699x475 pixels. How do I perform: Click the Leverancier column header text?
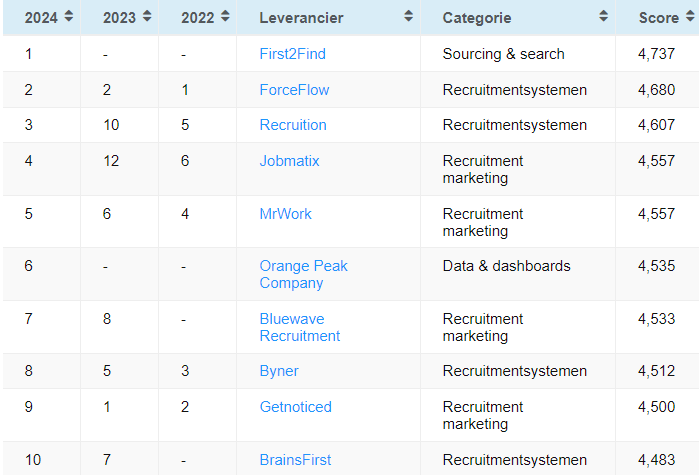pos(302,18)
